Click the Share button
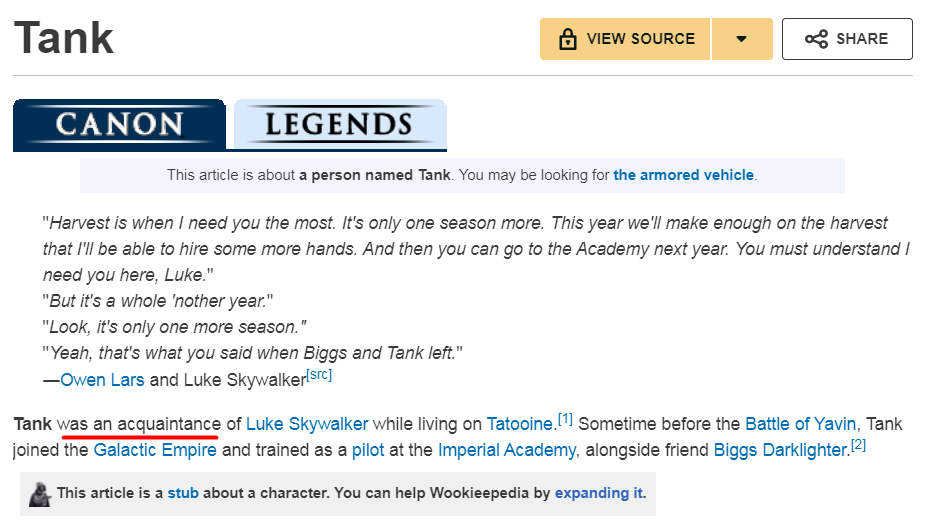 847,39
